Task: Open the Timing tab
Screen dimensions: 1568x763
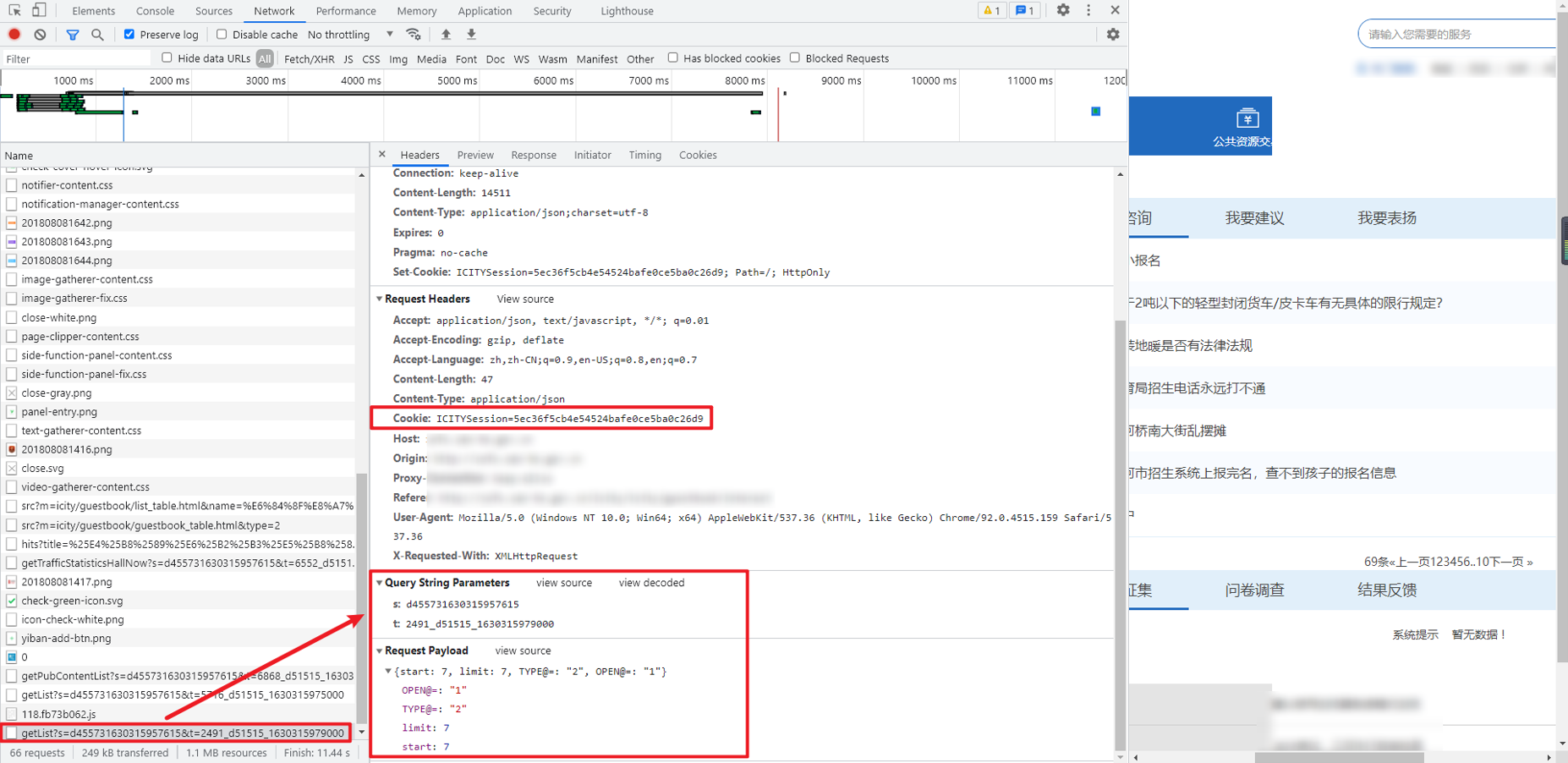Action: [645, 155]
